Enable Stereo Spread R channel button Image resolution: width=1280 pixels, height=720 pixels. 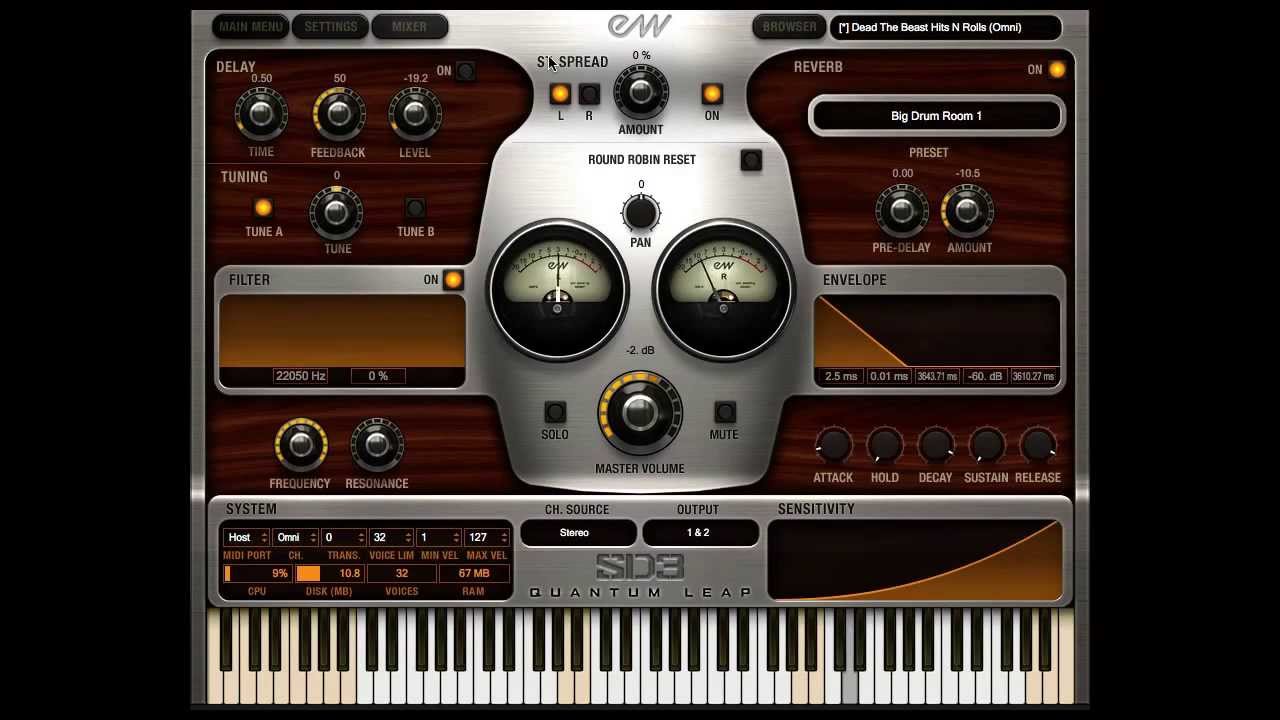589,94
